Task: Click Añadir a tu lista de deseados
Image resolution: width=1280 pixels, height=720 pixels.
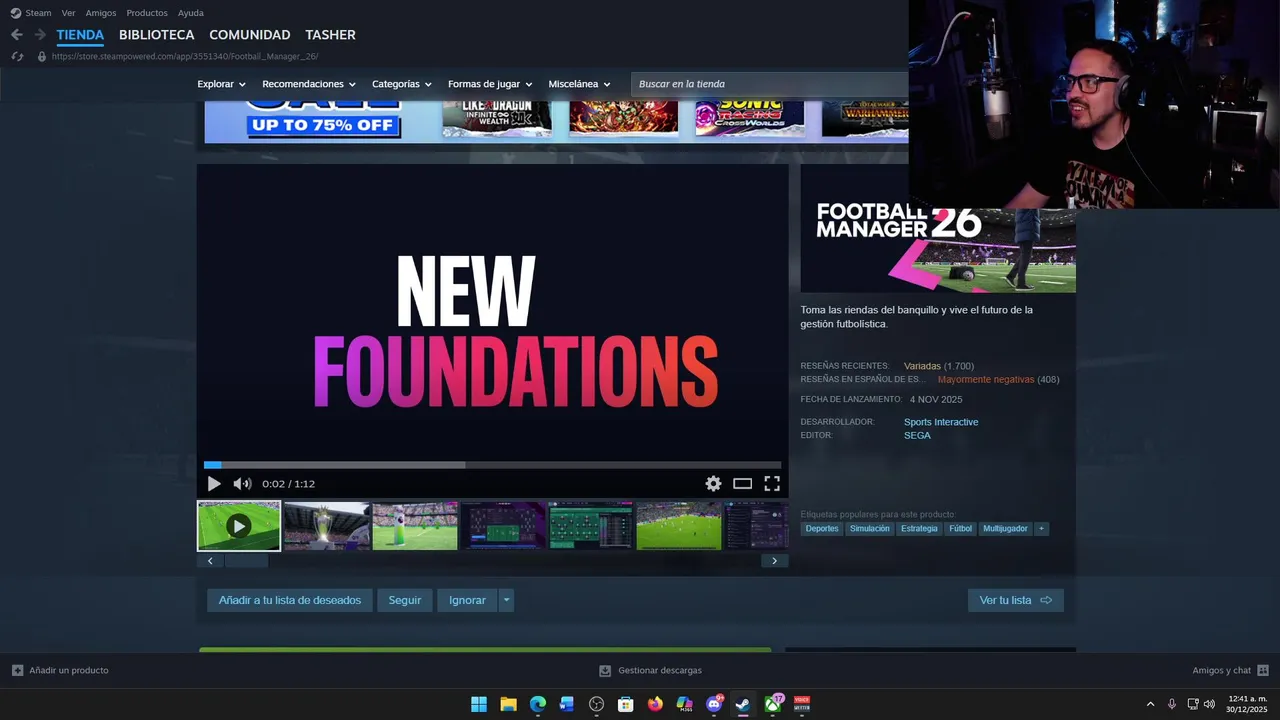Action: pos(290,600)
